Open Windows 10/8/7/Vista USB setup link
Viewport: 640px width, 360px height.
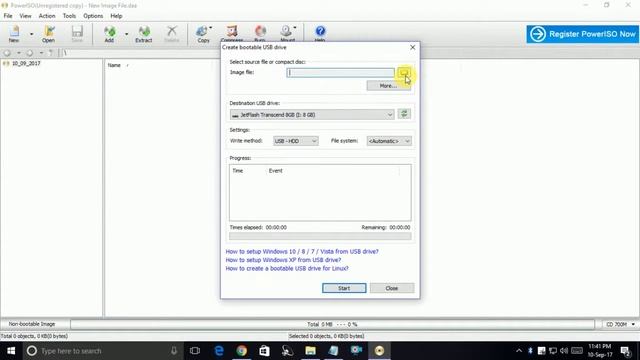(302, 251)
